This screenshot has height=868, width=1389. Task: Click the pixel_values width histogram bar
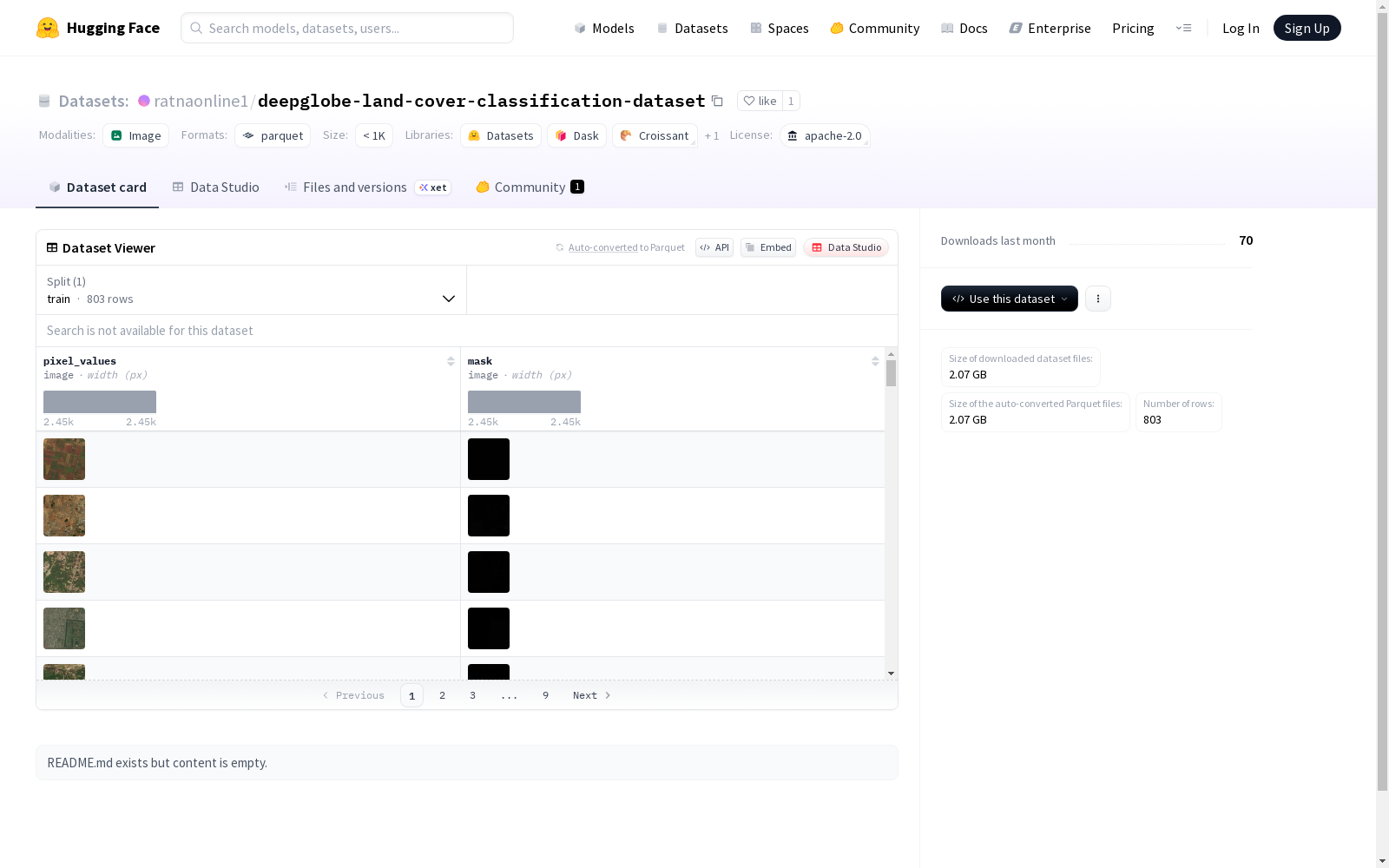point(100,402)
